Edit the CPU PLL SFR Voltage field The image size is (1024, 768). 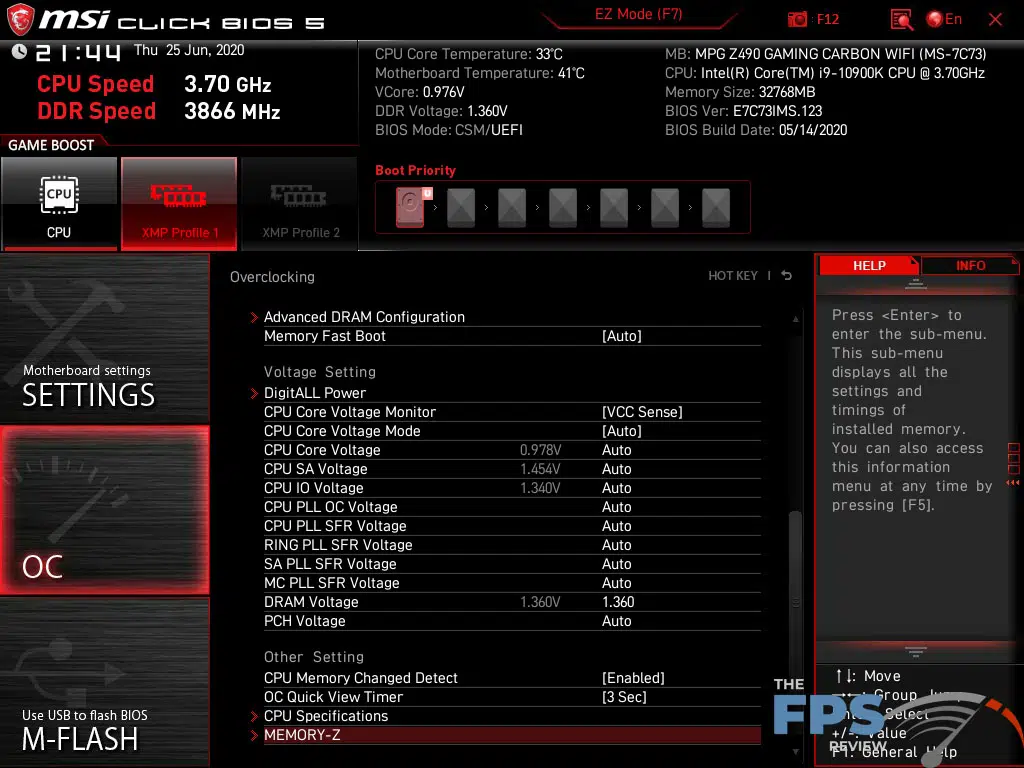click(x=616, y=526)
